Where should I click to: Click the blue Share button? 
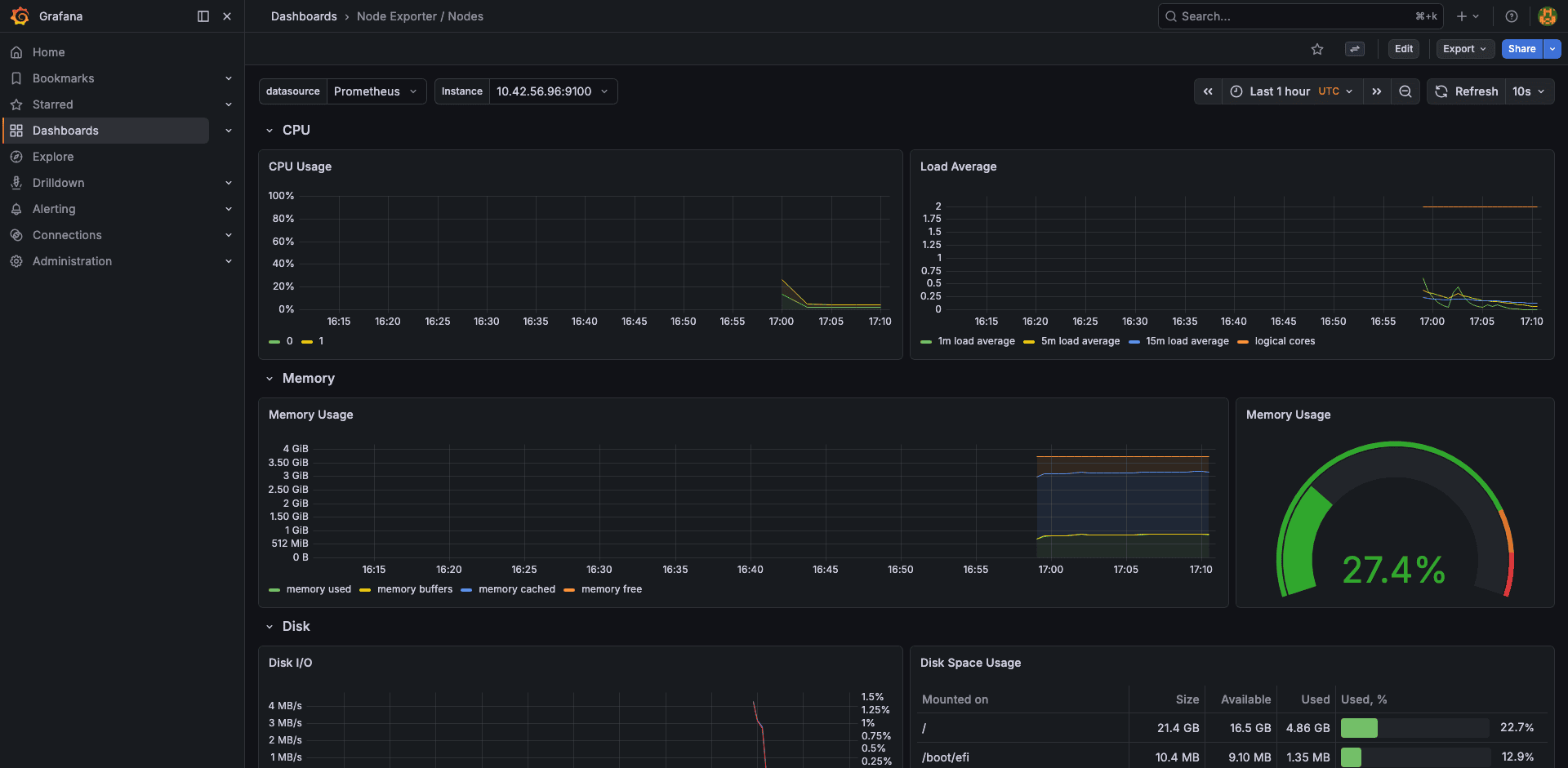pos(1521,49)
